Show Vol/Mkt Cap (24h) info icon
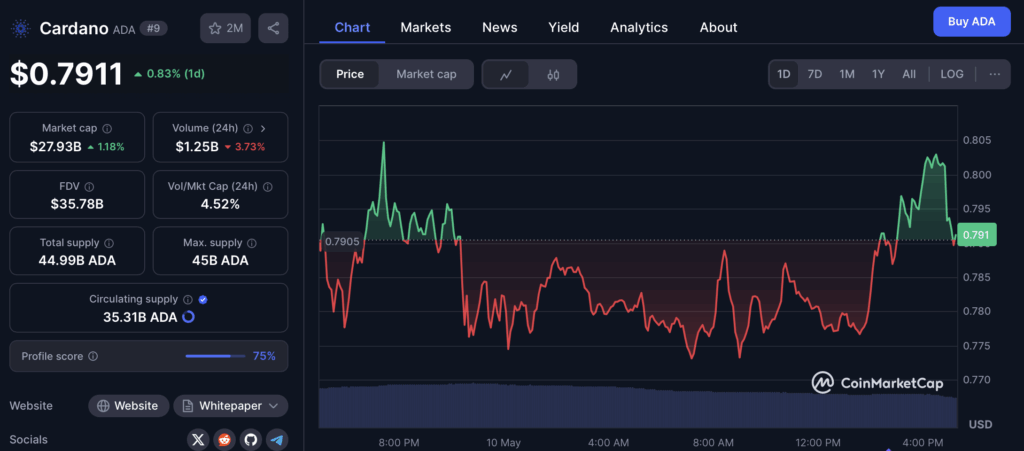The width and height of the screenshot is (1024, 451). tap(268, 187)
